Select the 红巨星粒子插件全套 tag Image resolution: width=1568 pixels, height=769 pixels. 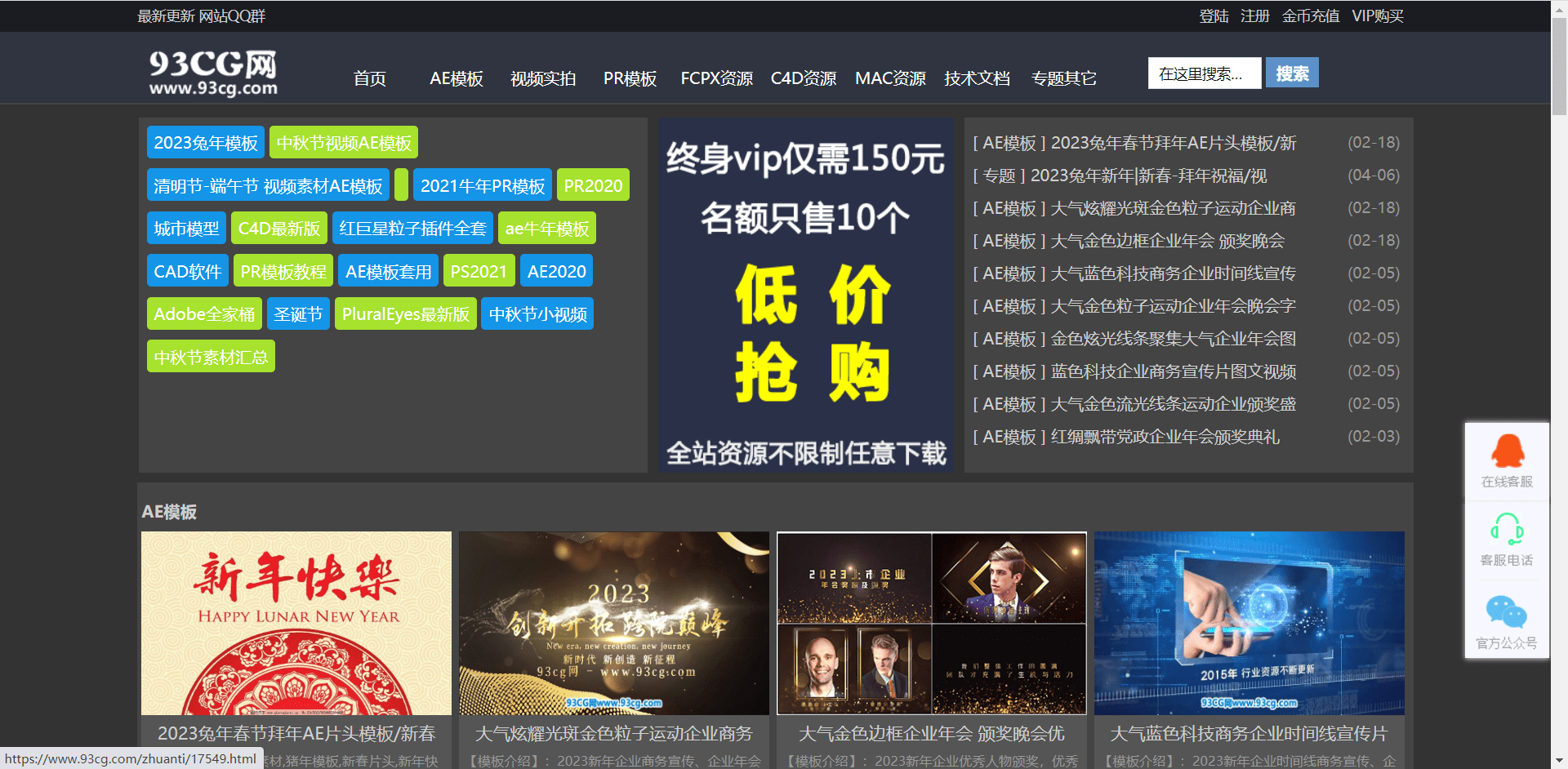412,229
